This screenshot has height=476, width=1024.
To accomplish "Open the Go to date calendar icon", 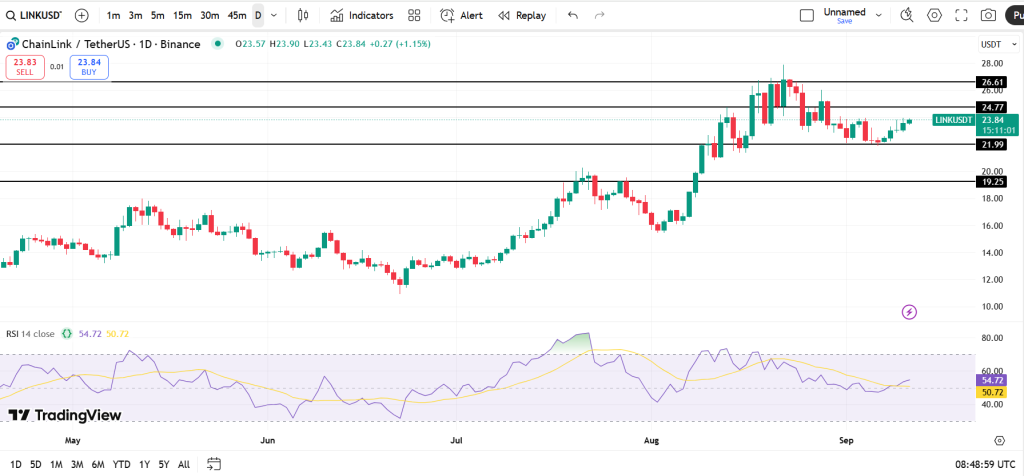I will click(x=214, y=465).
